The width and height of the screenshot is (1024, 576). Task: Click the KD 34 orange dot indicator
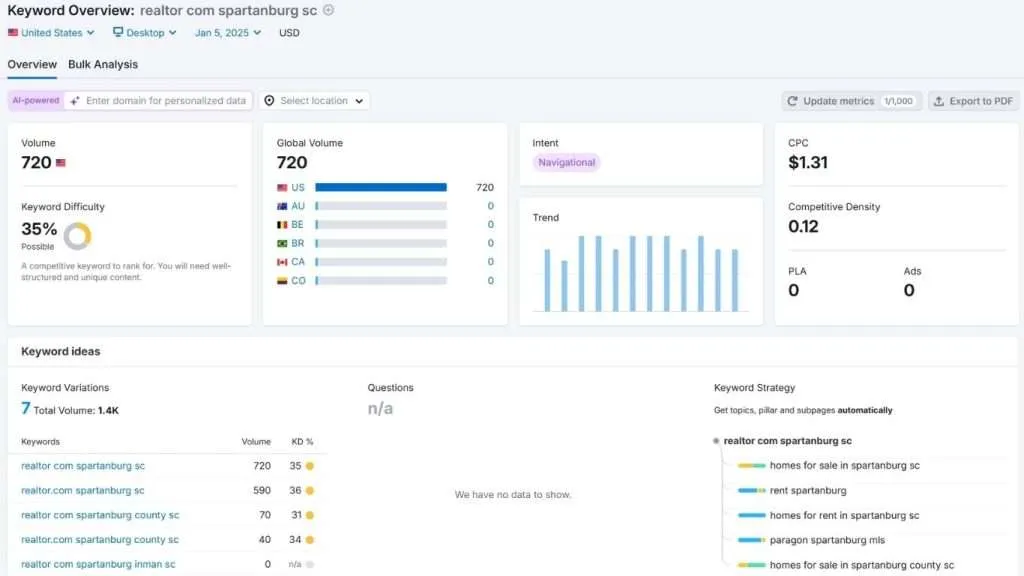pyautogui.click(x=310, y=540)
